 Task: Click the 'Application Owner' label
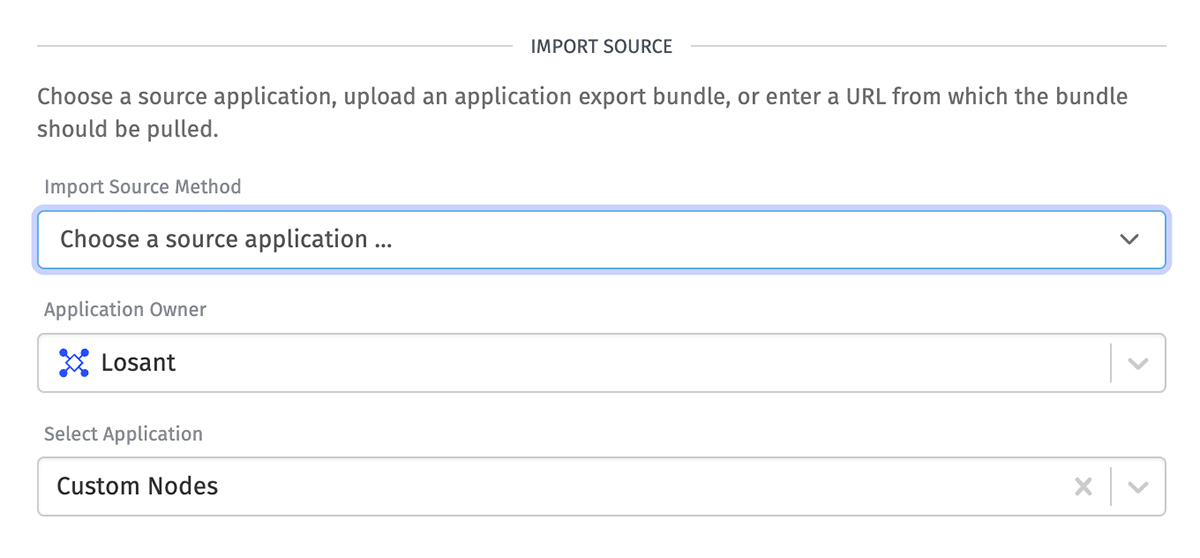coord(125,310)
